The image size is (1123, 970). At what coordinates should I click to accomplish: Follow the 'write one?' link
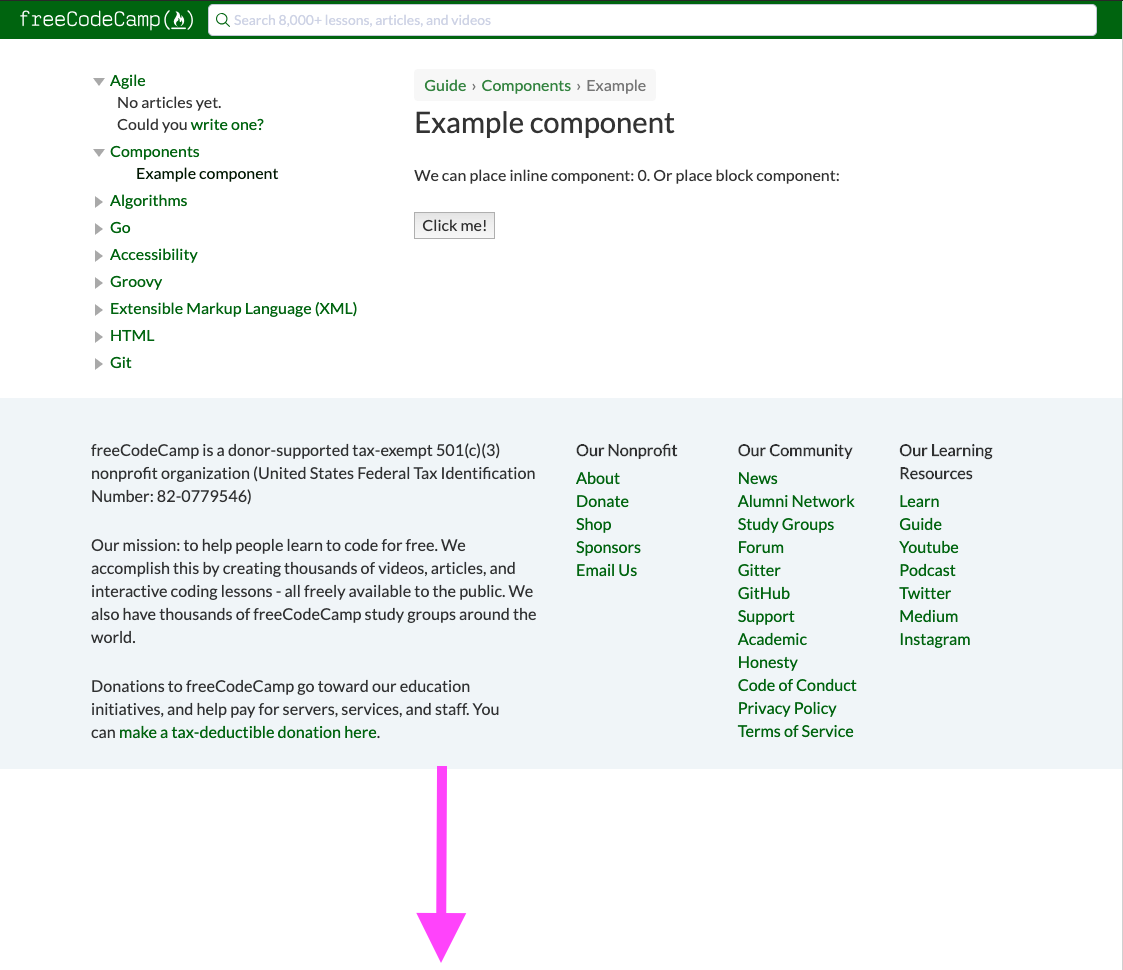pyautogui.click(x=227, y=125)
